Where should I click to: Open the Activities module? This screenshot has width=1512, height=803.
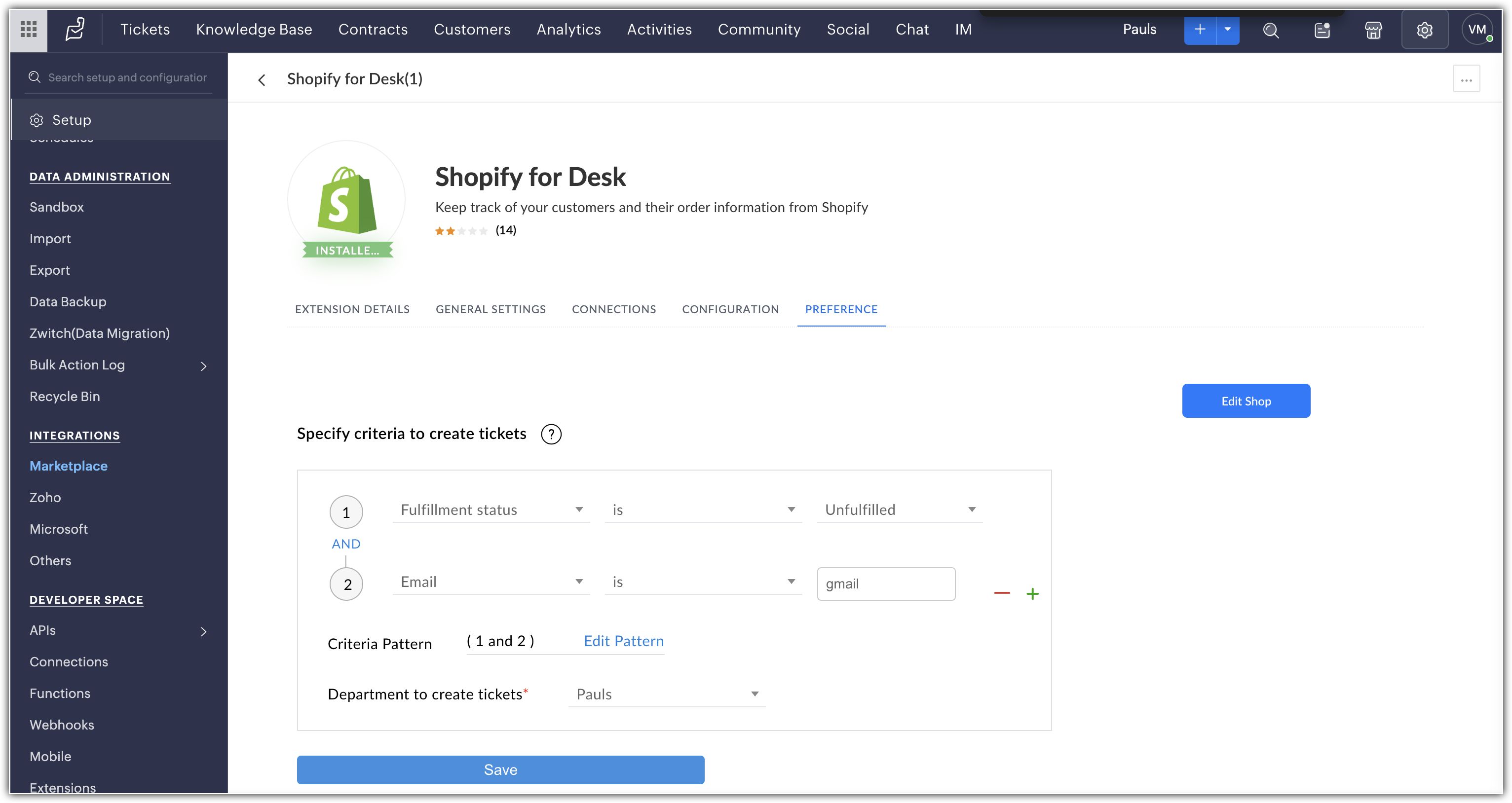tap(659, 29)
